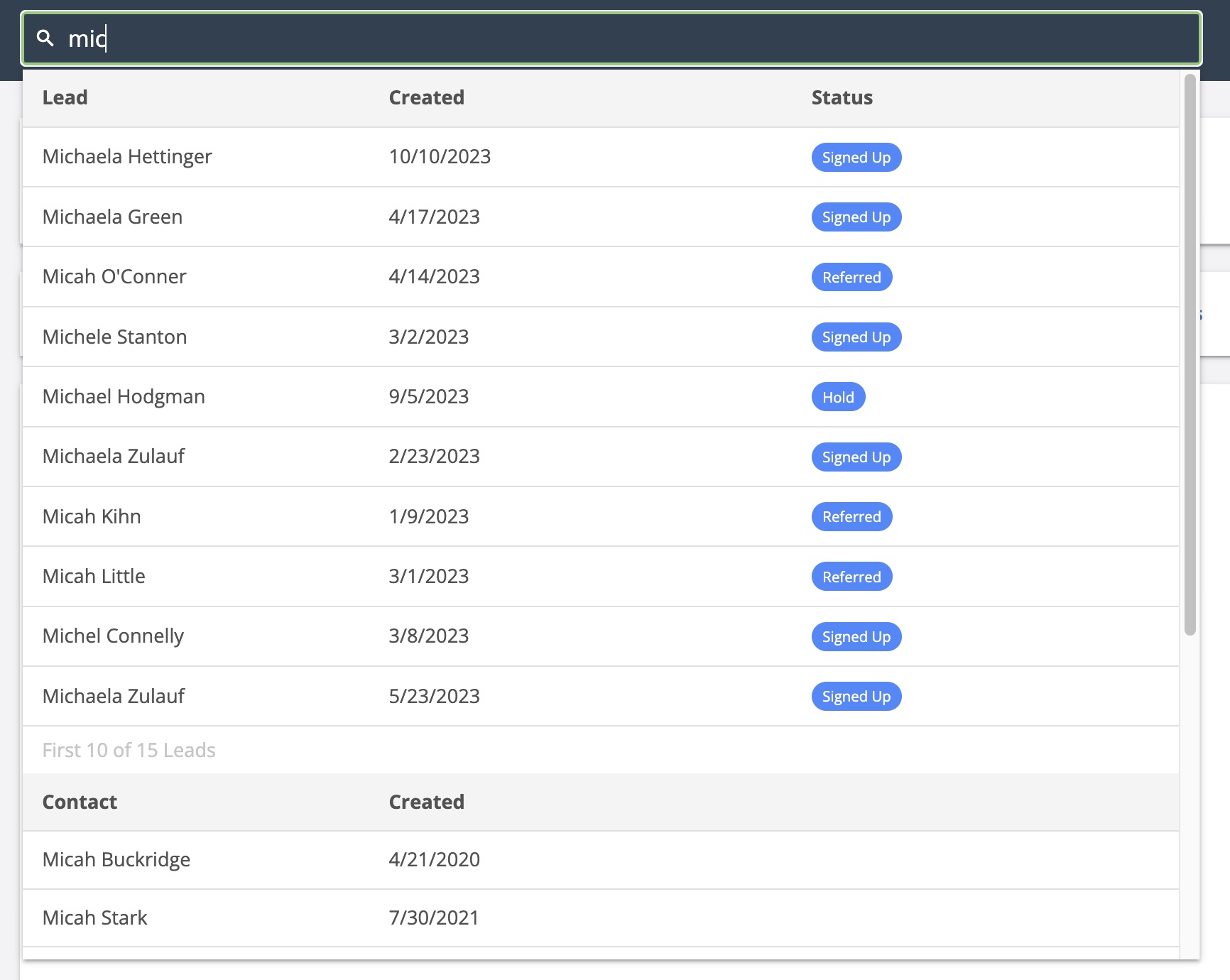
Task: Click the search magnifier icon
Action: 46,38
